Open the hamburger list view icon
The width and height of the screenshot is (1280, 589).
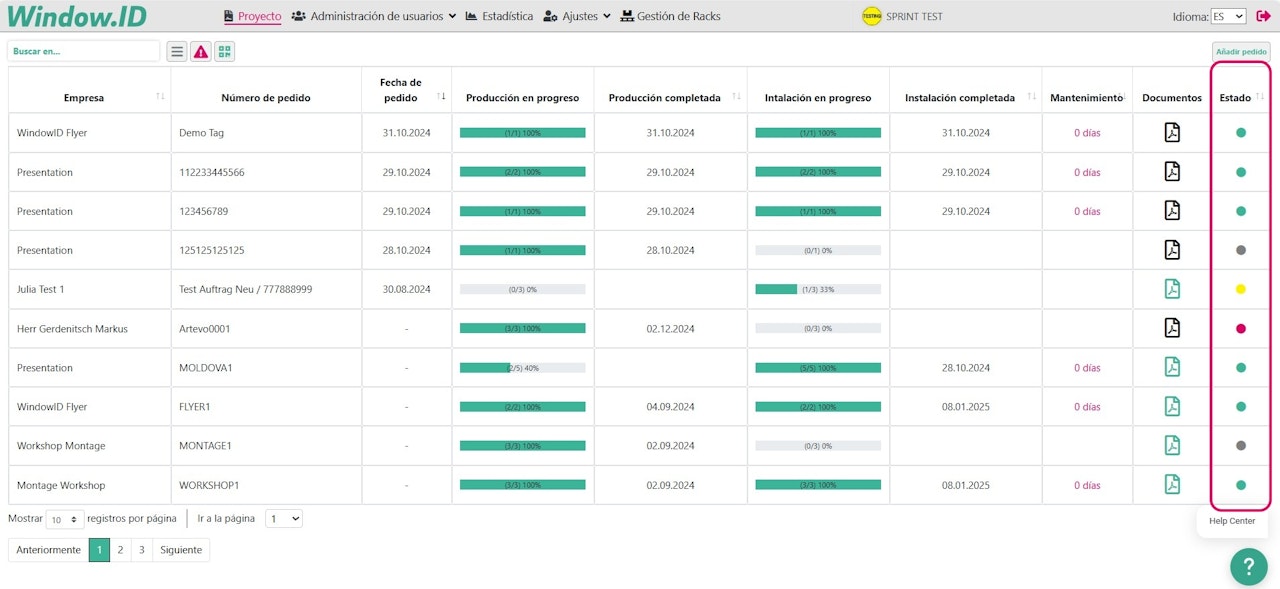177,51
